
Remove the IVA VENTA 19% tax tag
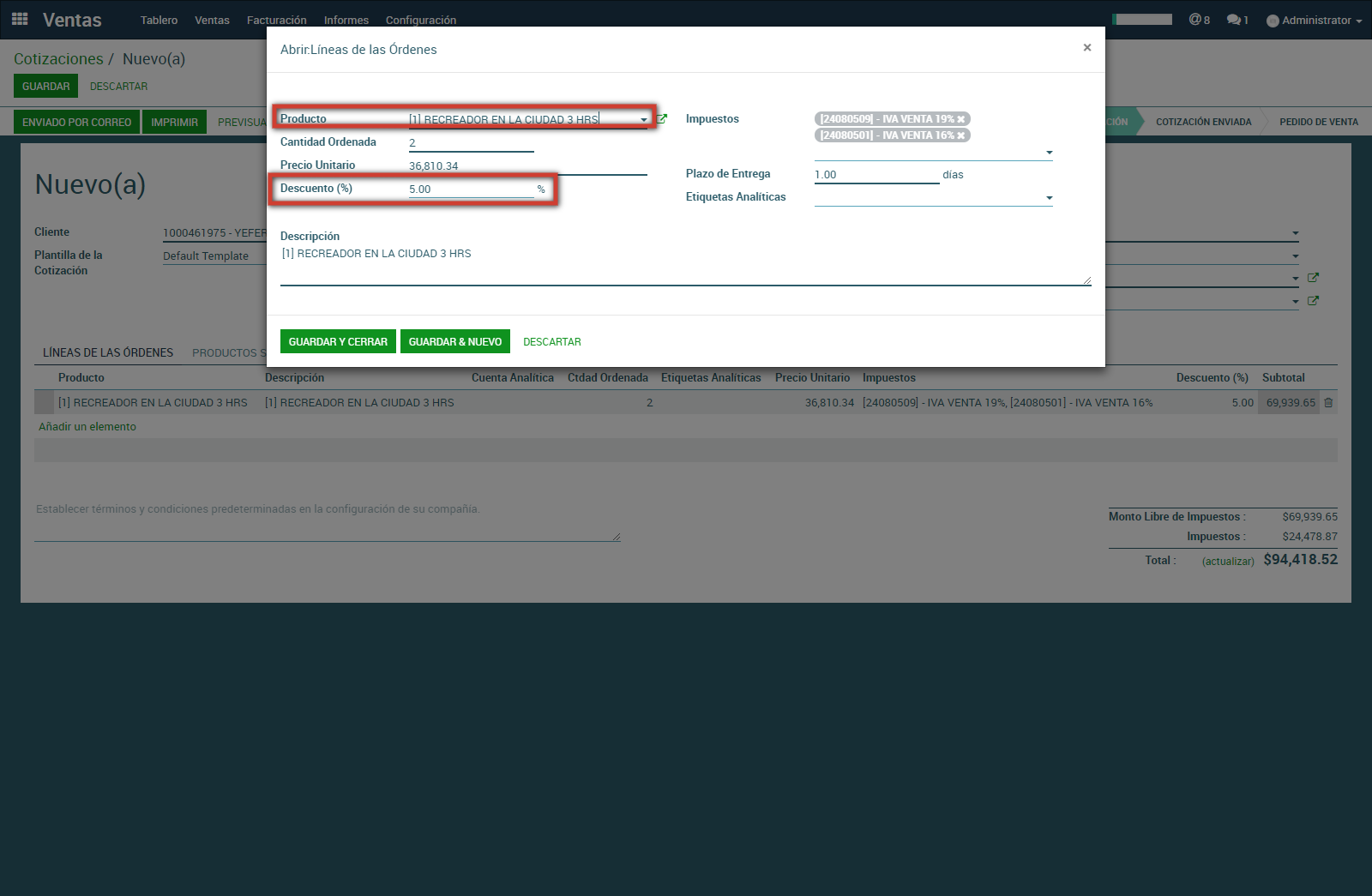tap(961, 119)
